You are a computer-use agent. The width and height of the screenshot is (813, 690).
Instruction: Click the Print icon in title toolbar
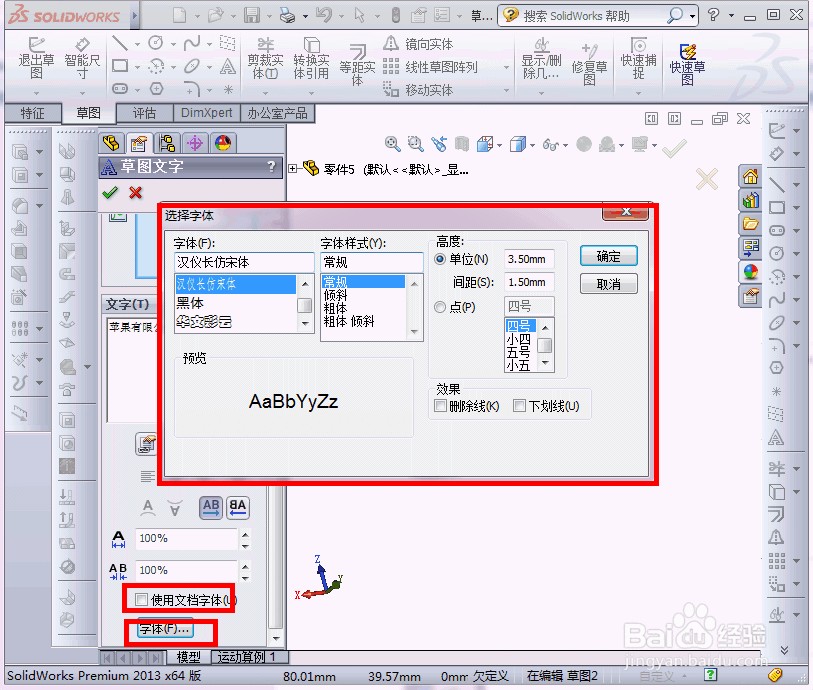(287, 16)
